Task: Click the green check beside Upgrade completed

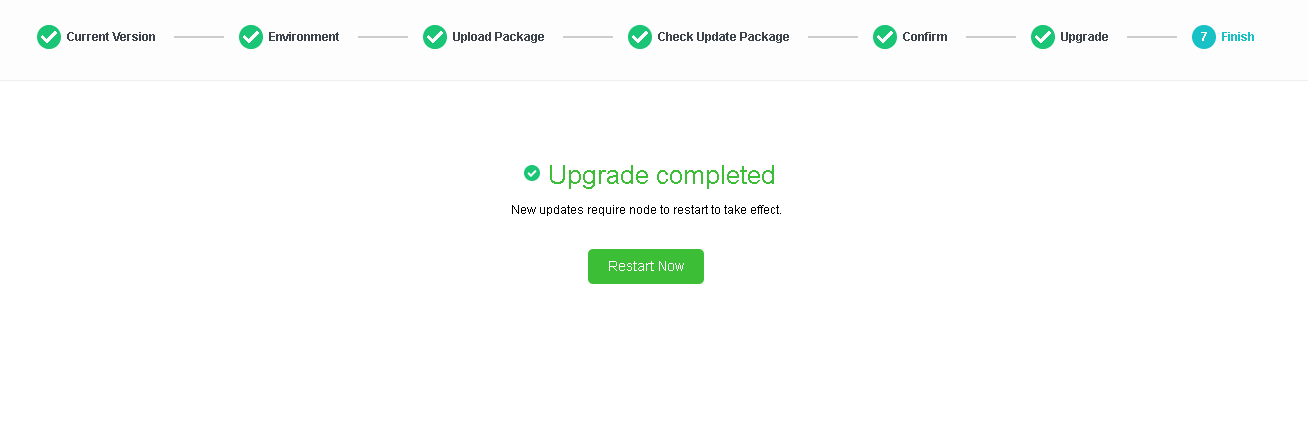Action: point(532,173)
